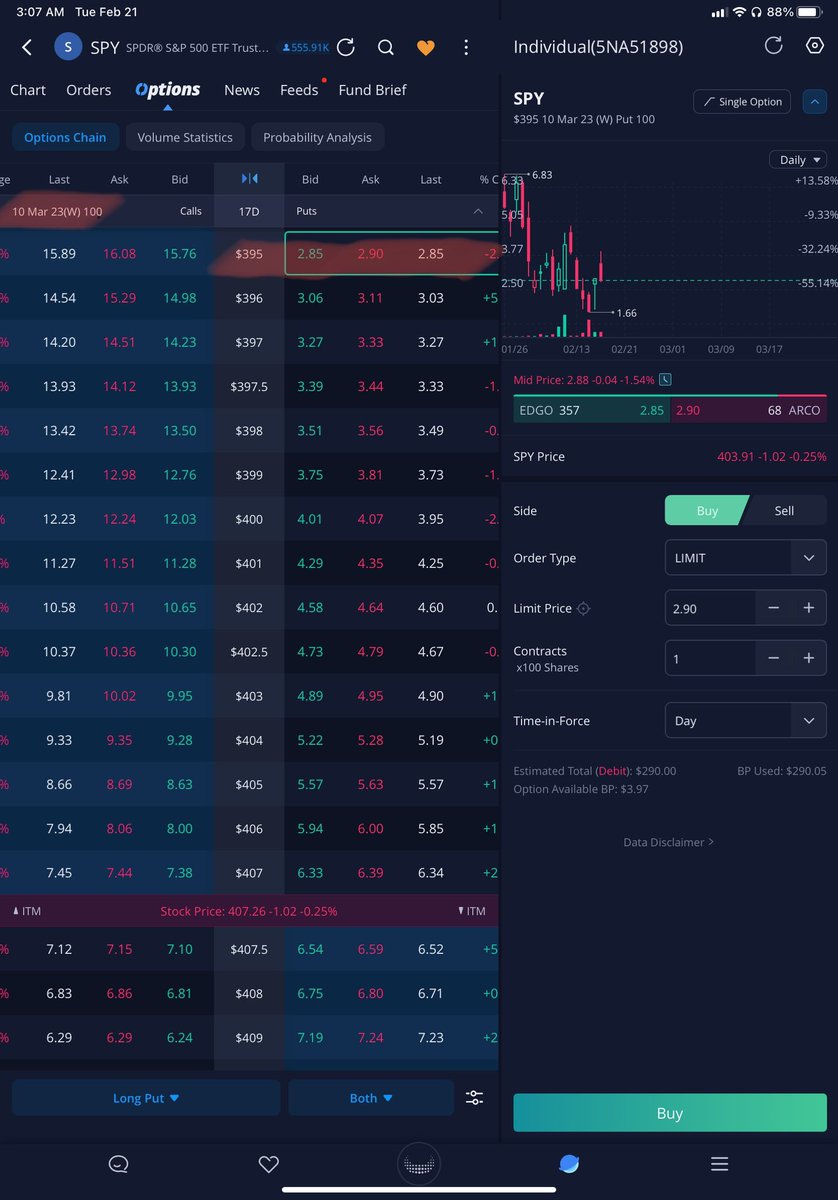
Task: Collapse the 10 Mar 23 expiration chevron
Action: tap(478, 211)
